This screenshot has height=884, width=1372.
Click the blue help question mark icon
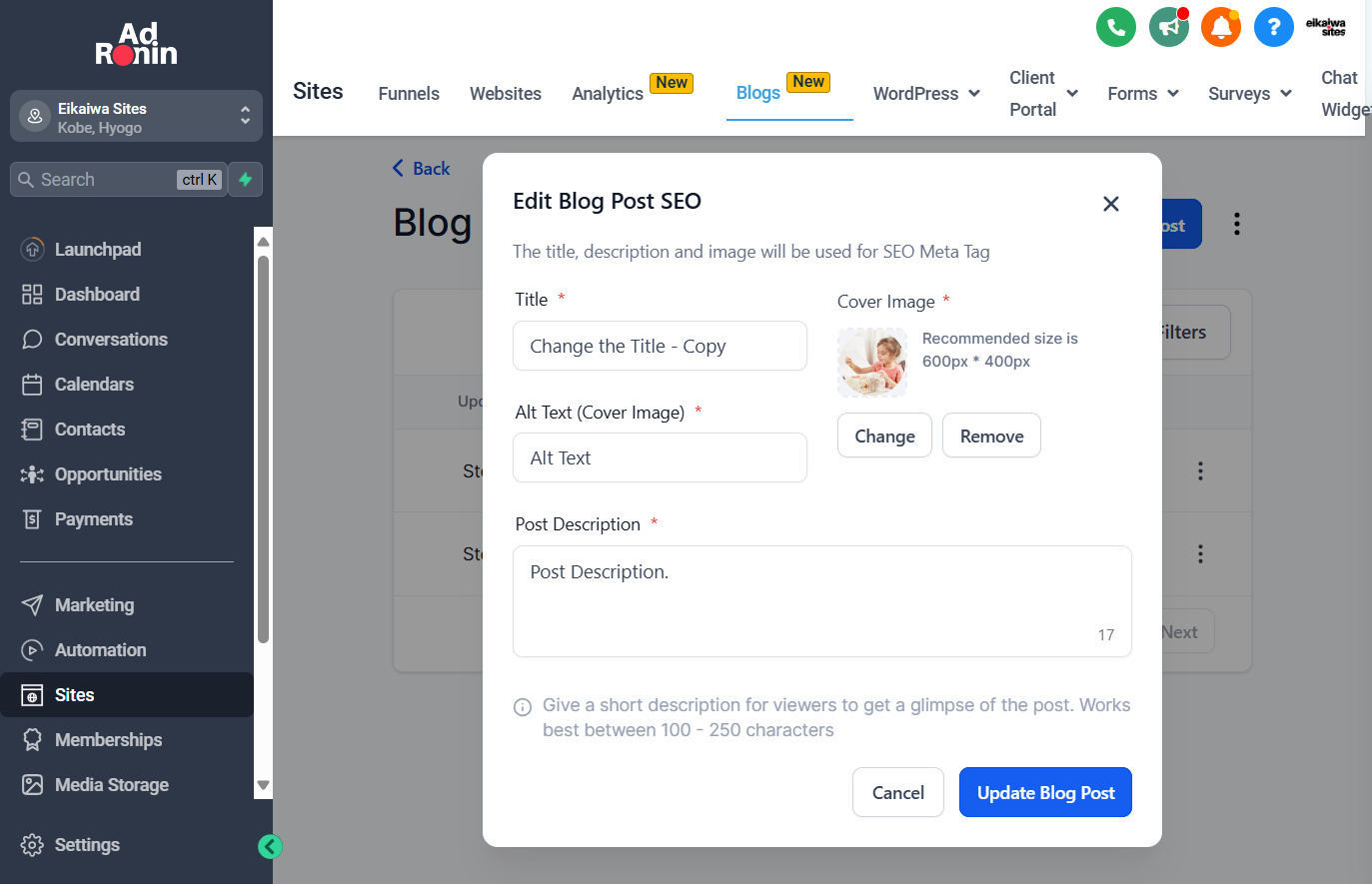(x=1274, y=27)
